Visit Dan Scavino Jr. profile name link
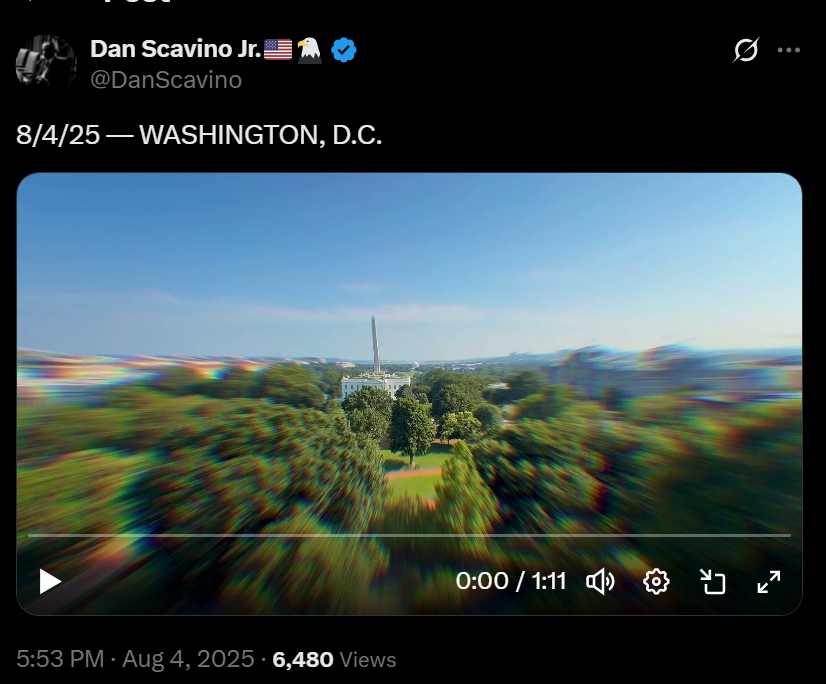The height and width of the screenshot is (684, 826). tap(176, 49)
